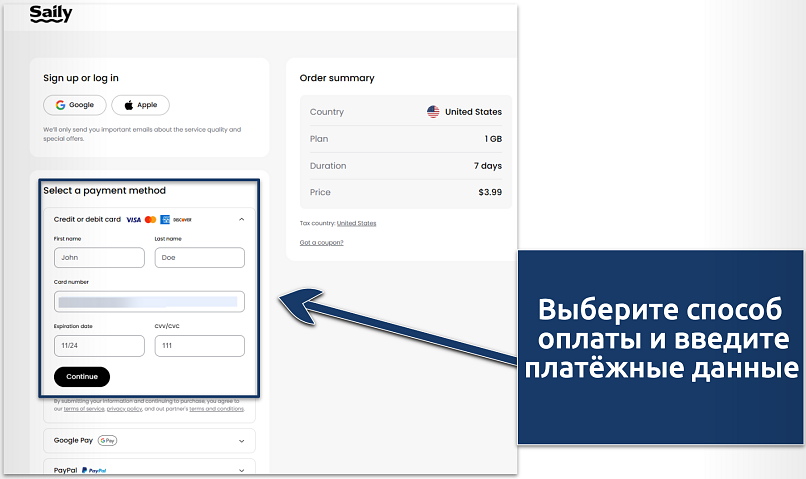Click the Visa card icon
Image resolution: width=806 pixels, height=479 pixels.
click(134, 219)
